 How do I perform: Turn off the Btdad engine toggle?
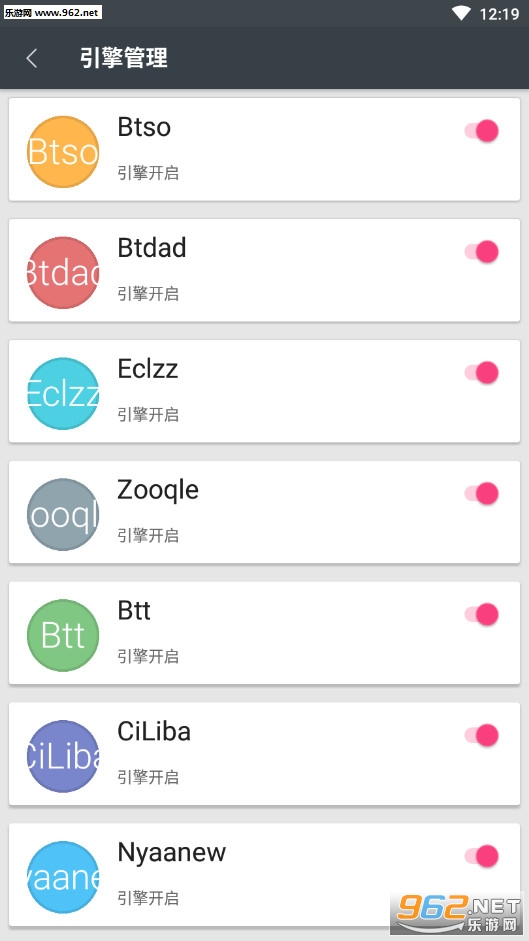click(482, 251)
